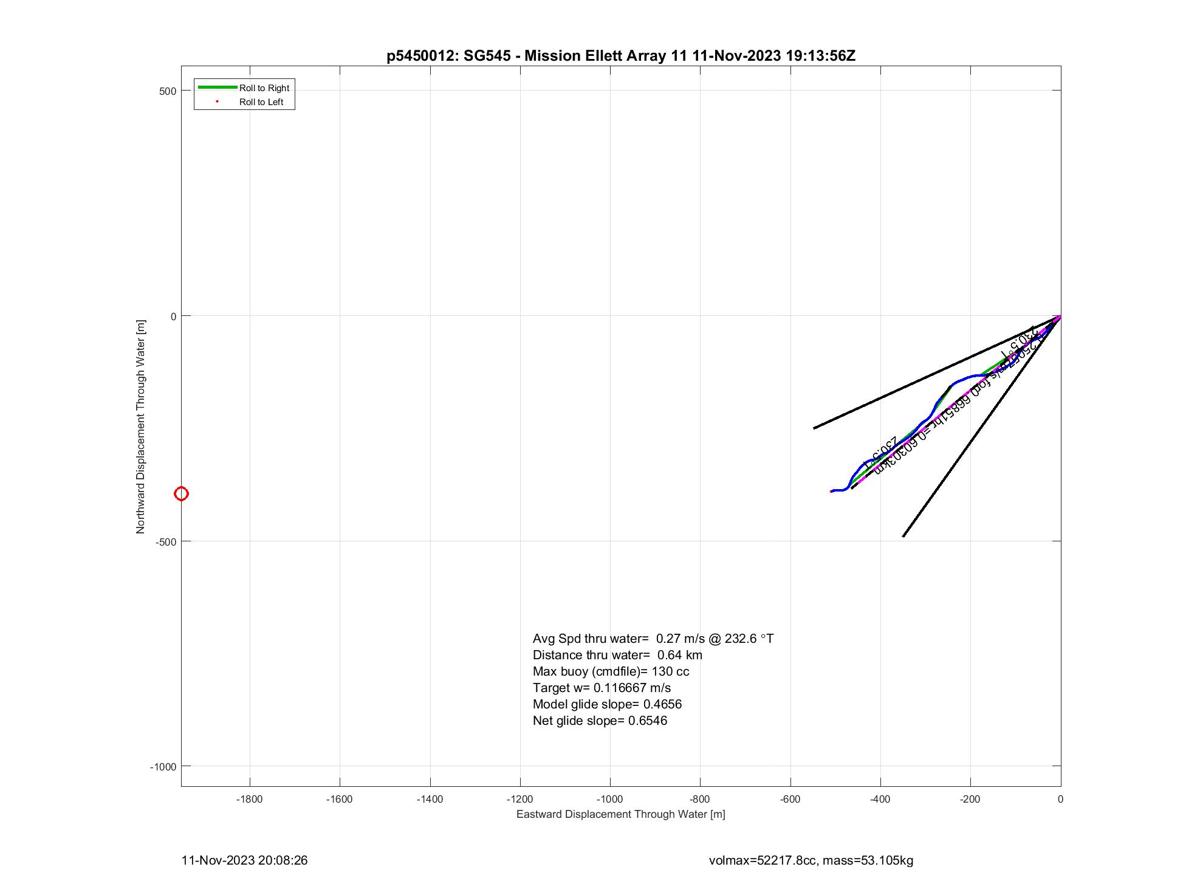Click 'Distance thru water= 0.64 km' text
Image resolution: width=1200 pixels, height=885 pixels.
tap(617, 655)
